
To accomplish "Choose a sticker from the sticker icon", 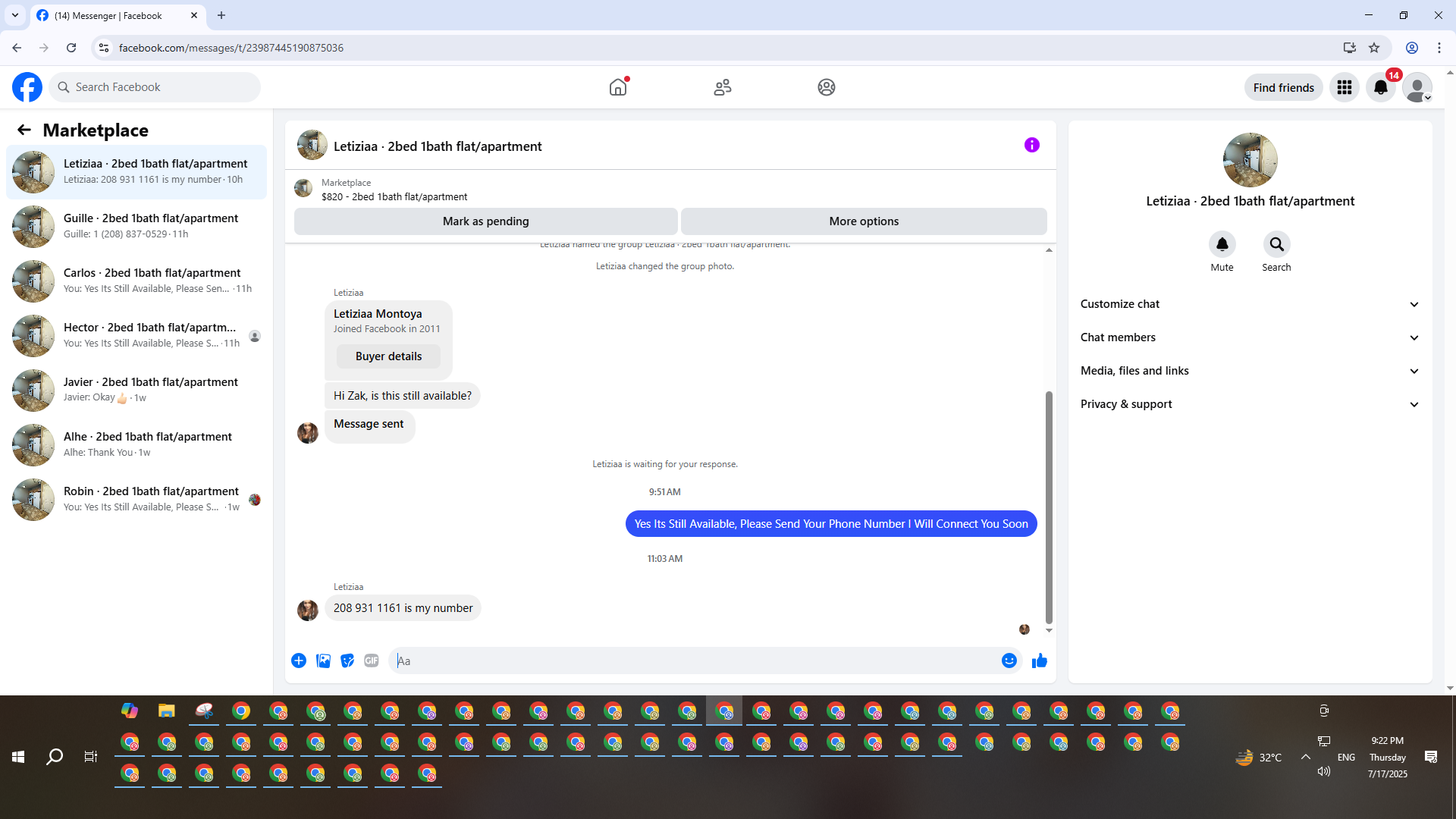I will (x=347, y=661).
